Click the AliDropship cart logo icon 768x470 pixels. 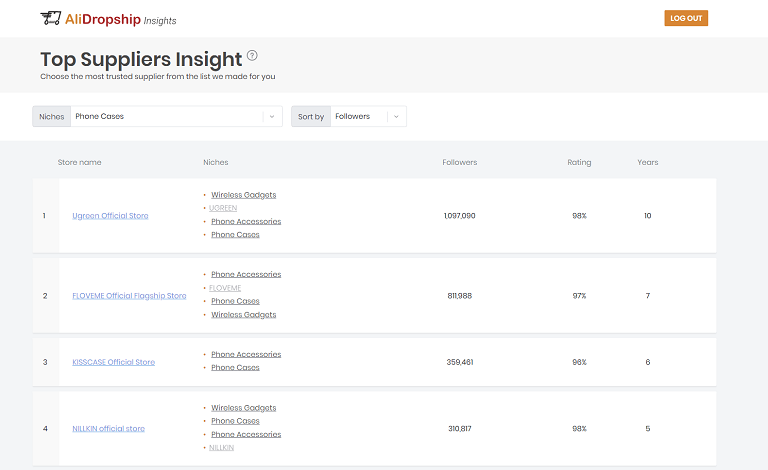coord(50,18)
